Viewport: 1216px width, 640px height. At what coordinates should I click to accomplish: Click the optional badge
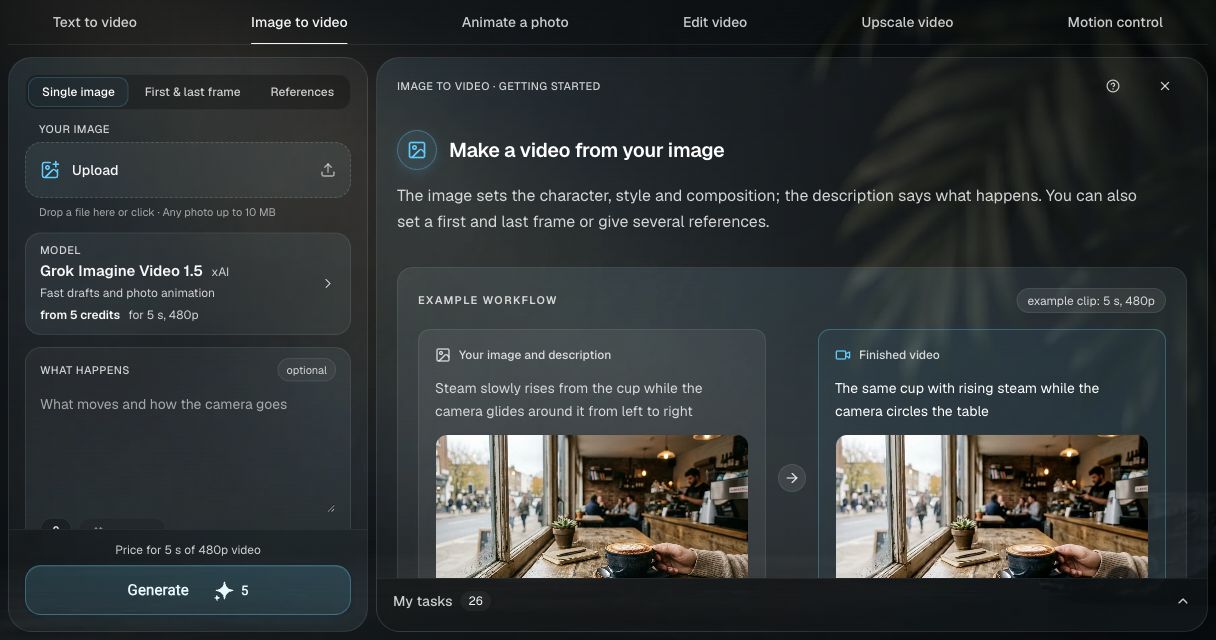point(307,370)
